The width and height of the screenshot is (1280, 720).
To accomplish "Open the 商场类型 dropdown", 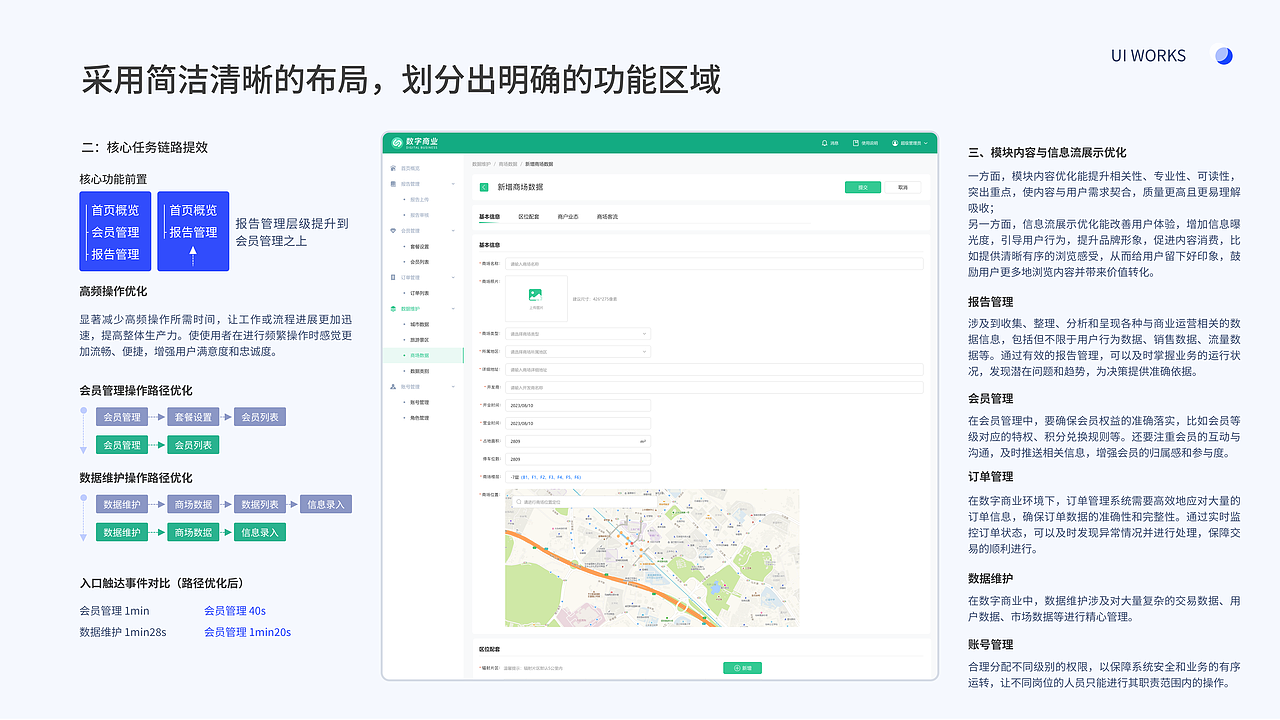I will point(578,333).
